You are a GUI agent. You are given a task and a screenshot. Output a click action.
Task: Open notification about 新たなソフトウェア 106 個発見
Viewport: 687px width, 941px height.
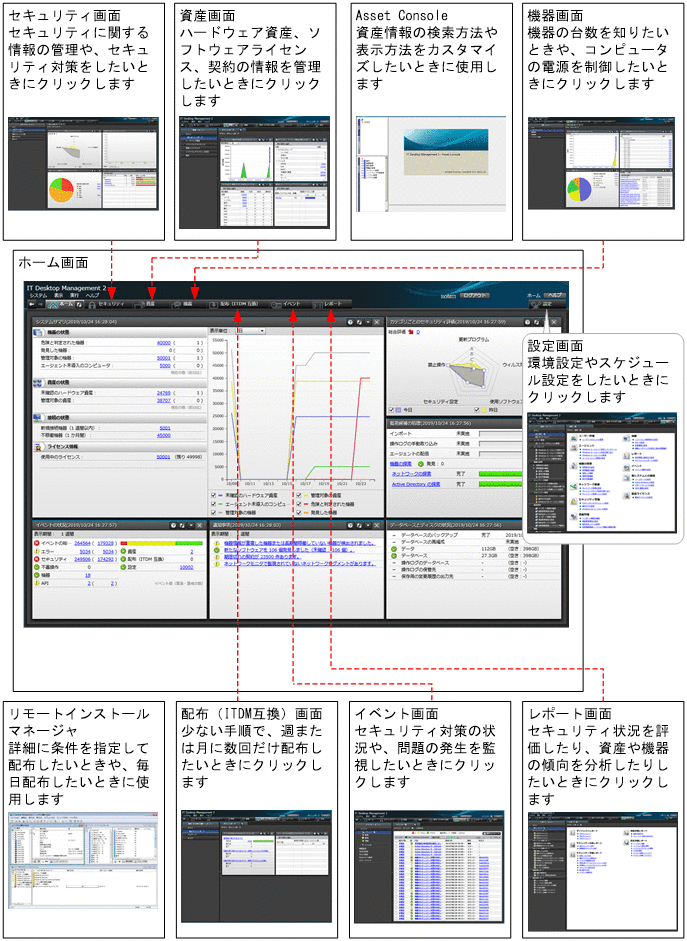(289, 550)
